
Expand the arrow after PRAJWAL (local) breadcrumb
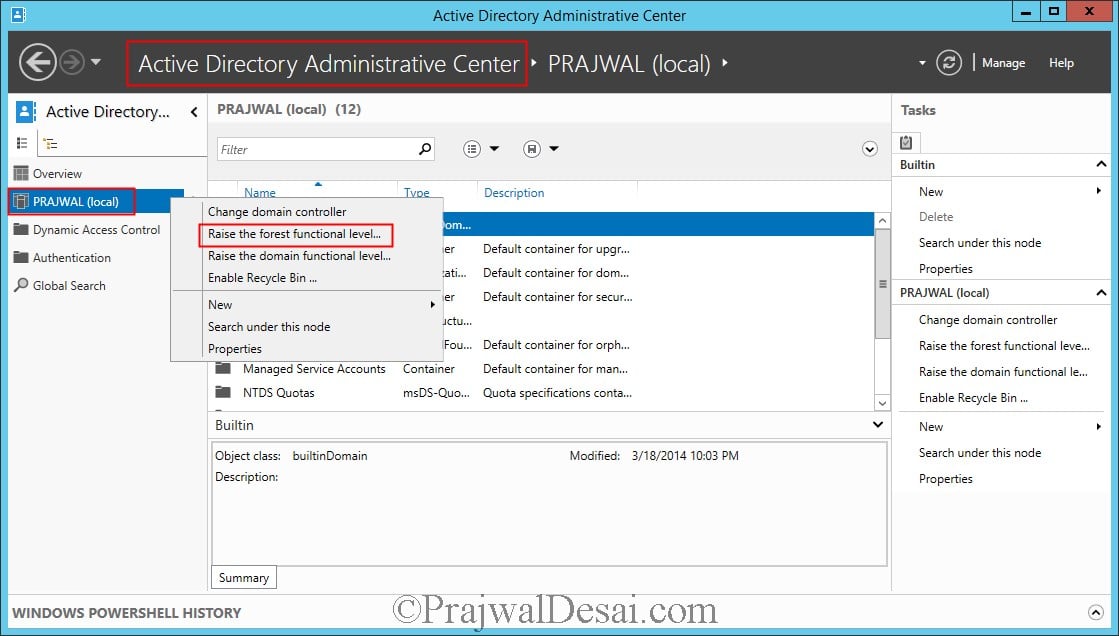click(x=724, y=63)
